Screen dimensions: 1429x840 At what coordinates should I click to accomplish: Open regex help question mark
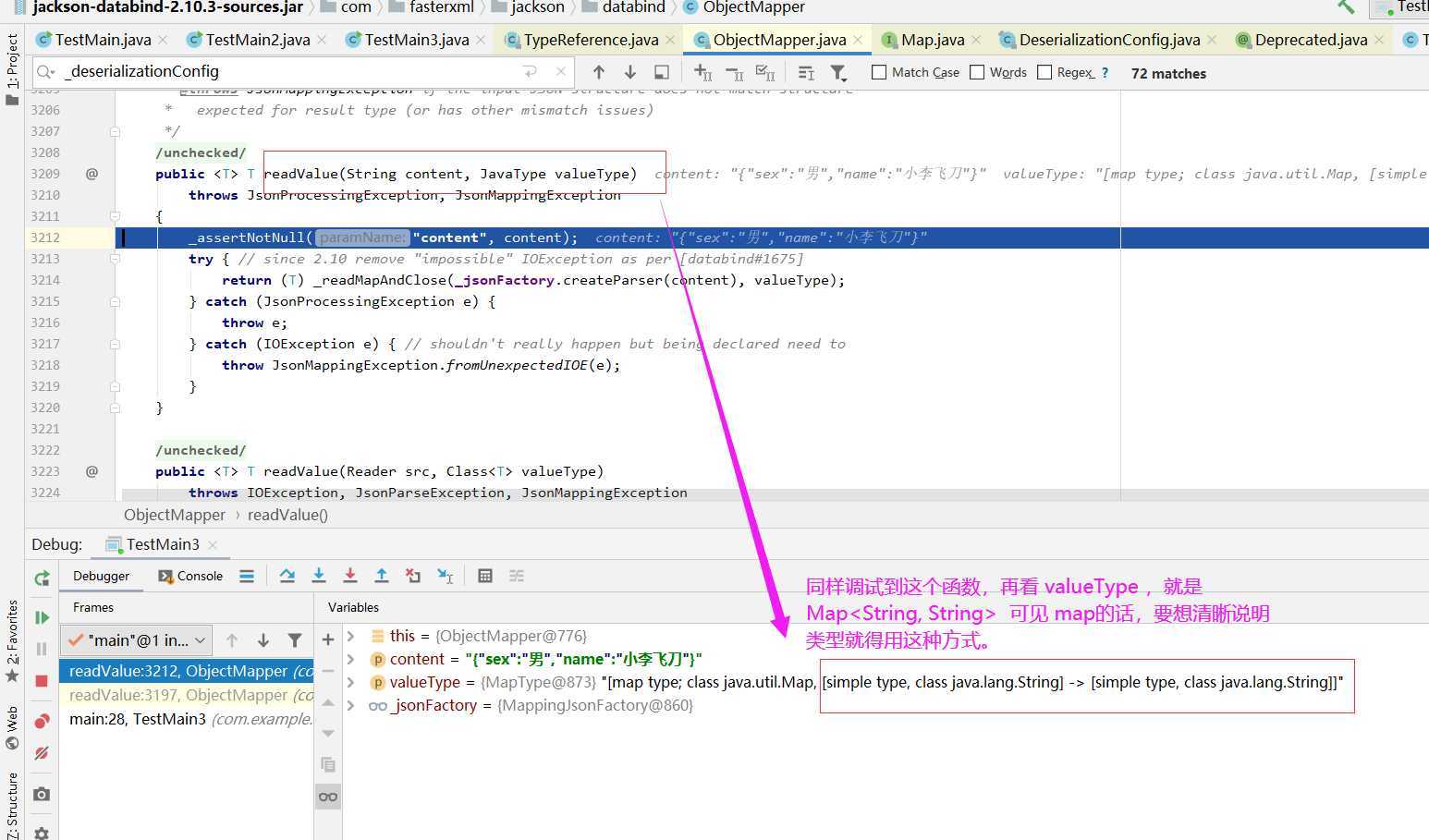tap(1105, 72)
